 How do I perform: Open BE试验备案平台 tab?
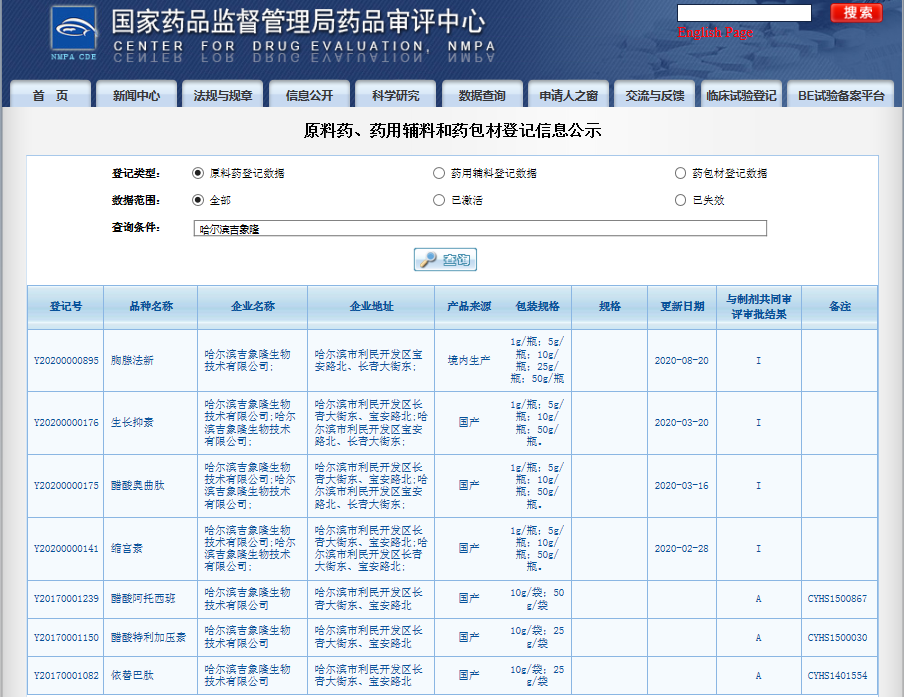click(841, 96)
